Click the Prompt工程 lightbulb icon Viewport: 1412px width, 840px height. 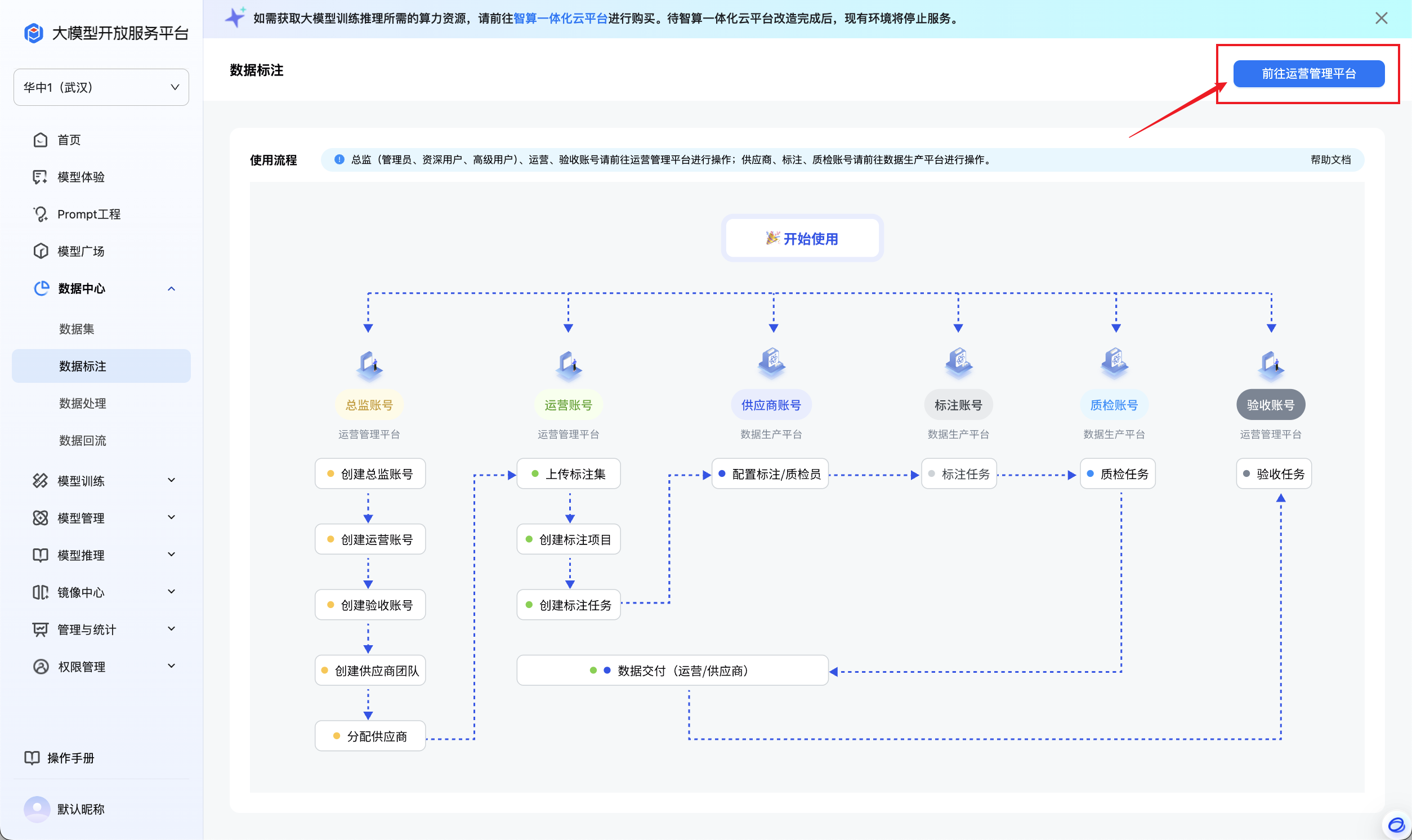pyautogui.click(x=40, y=214)
